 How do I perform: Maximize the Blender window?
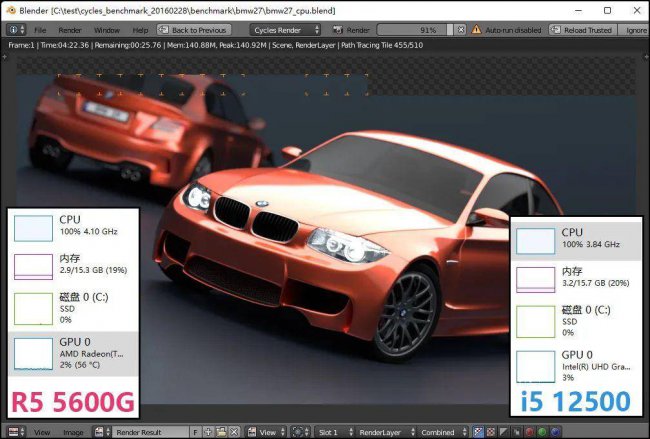pyautogui.click(x=607, y=10)
